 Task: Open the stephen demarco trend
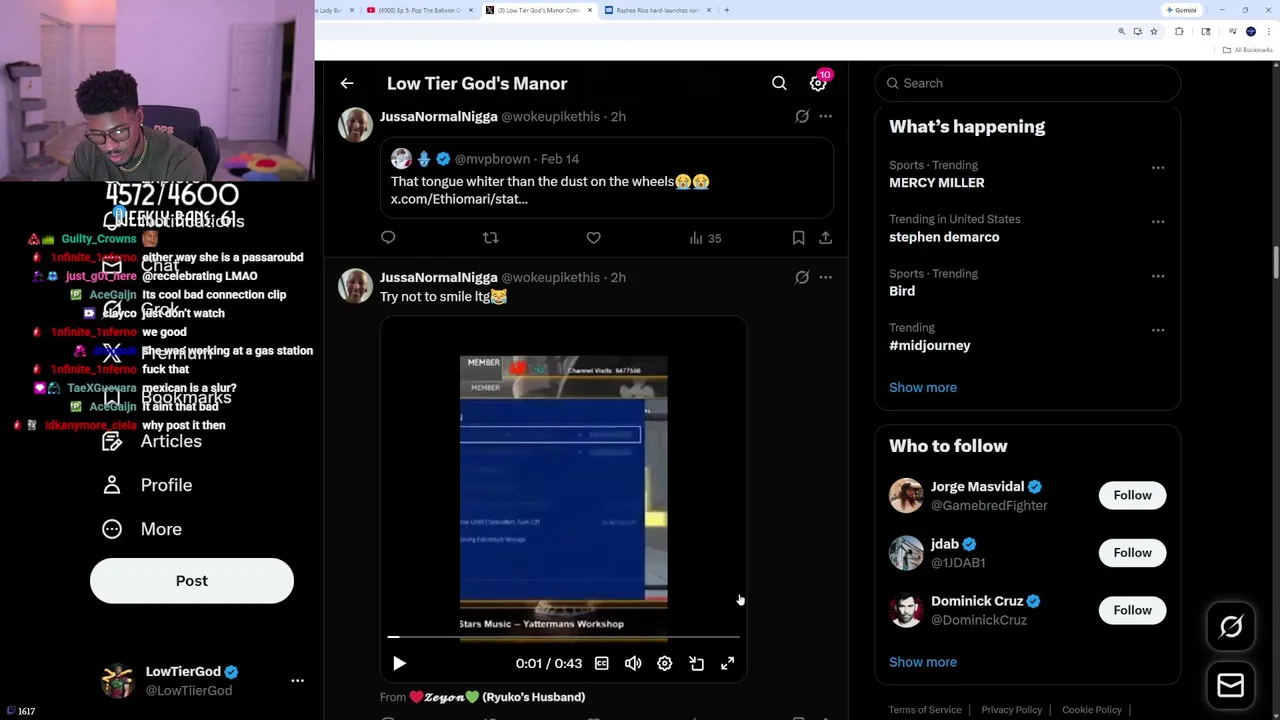[x=944, y=237]
